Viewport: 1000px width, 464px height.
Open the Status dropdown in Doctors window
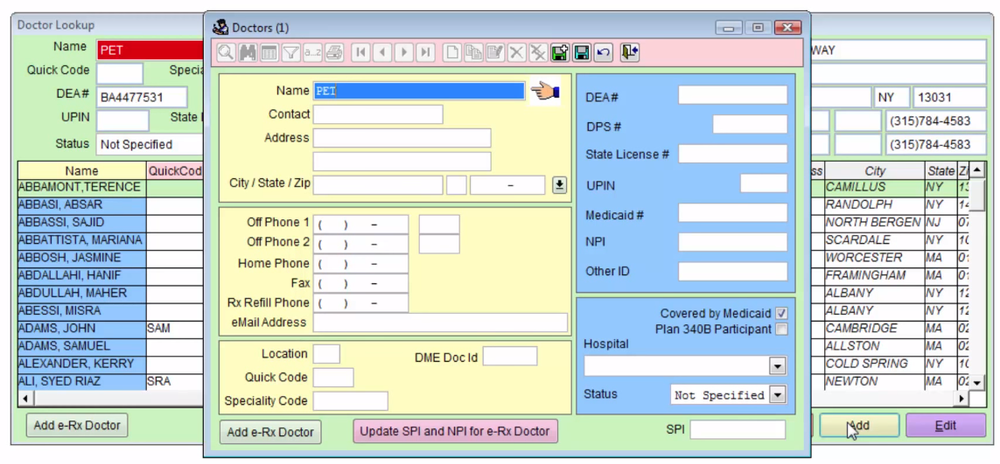point(776,395)
